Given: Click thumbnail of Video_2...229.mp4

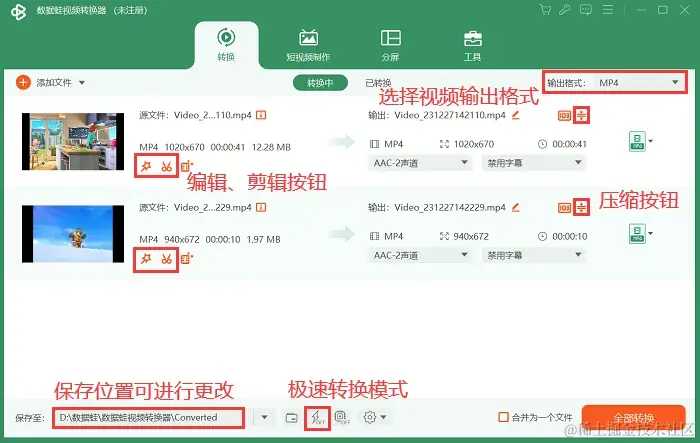Looking at the screenshot, I should (73, 234).
